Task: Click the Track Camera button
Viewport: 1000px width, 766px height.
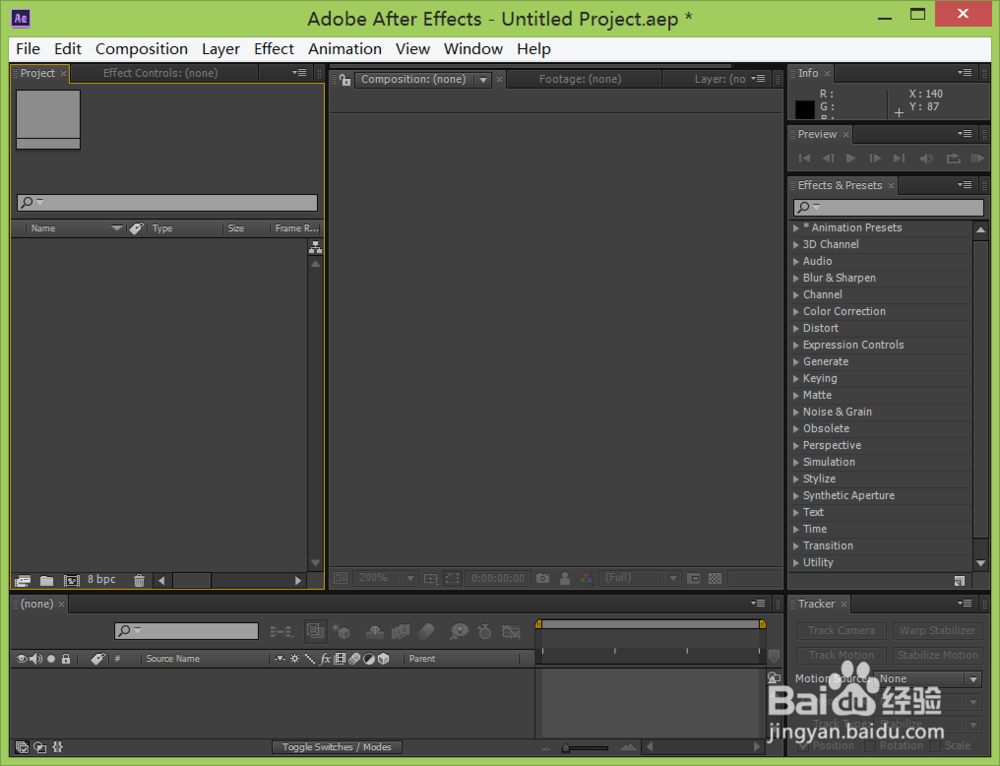Action: [x=841, y=630]
